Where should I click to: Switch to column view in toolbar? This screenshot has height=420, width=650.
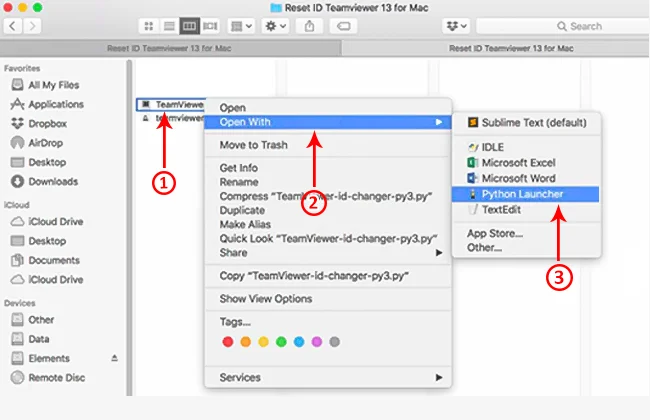point(189,26)
